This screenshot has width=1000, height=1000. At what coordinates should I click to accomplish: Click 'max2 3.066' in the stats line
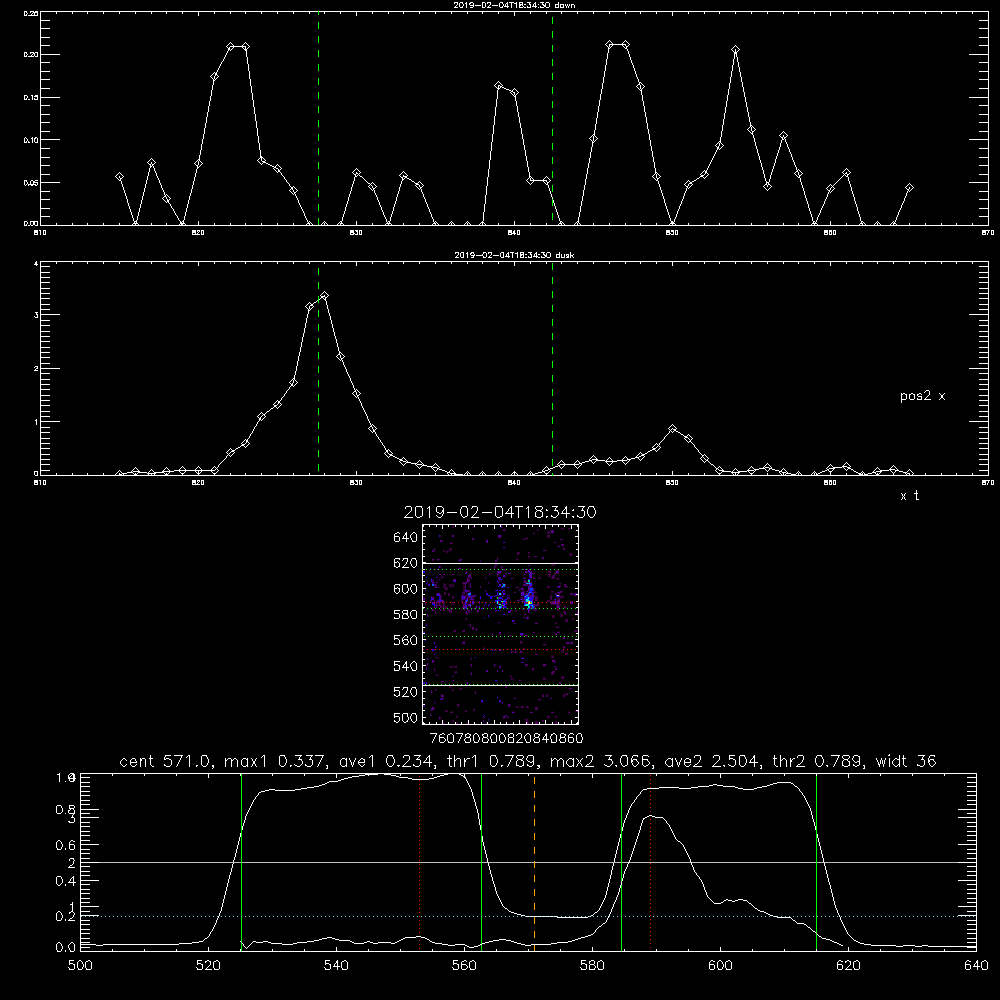(x=600, y=761)
